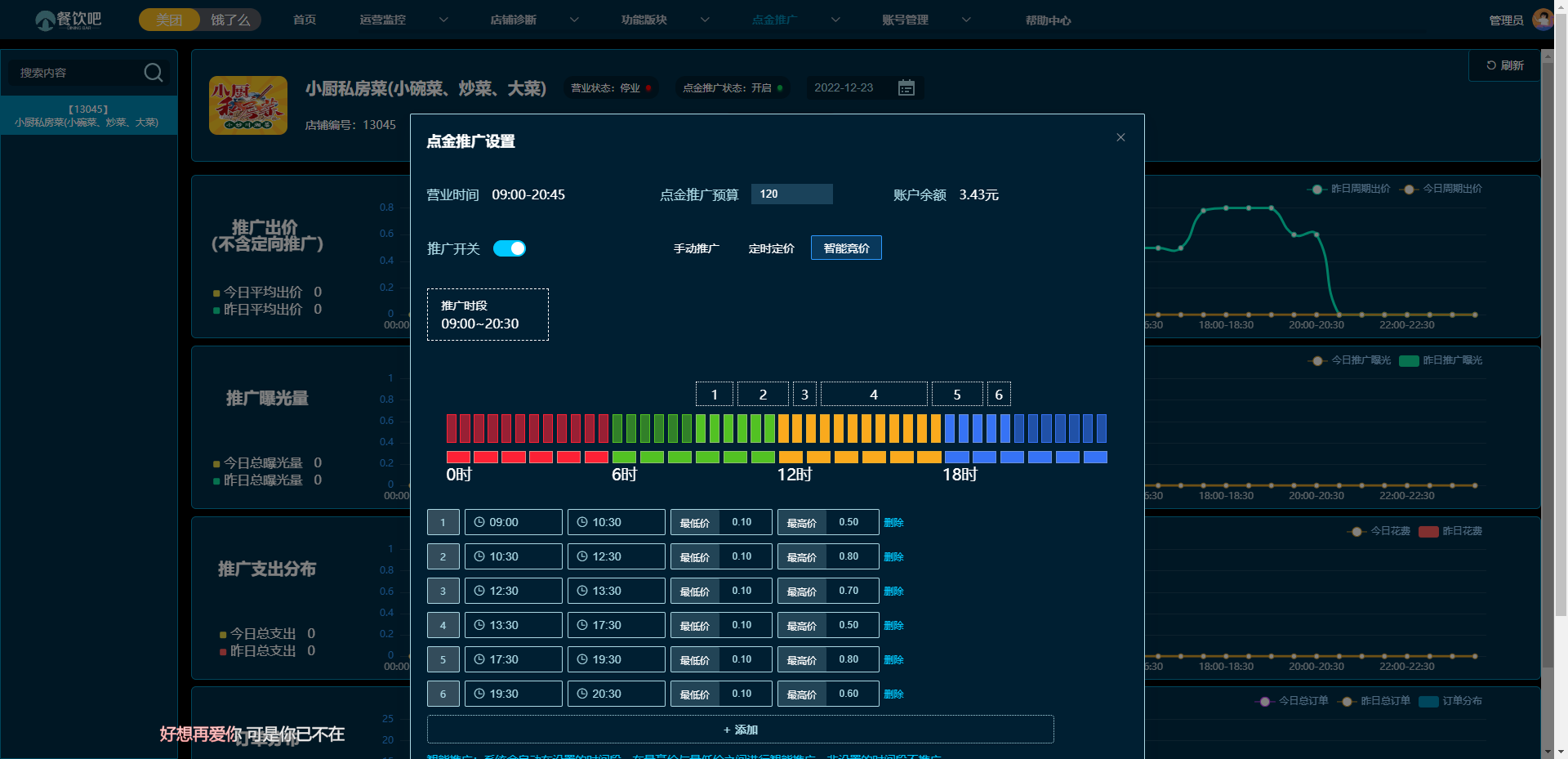Image resolution: width=1568 pixels, height=759 pixels.
Task: Toggle 昨日花费 legend marker
Action: pos(1428,531)
